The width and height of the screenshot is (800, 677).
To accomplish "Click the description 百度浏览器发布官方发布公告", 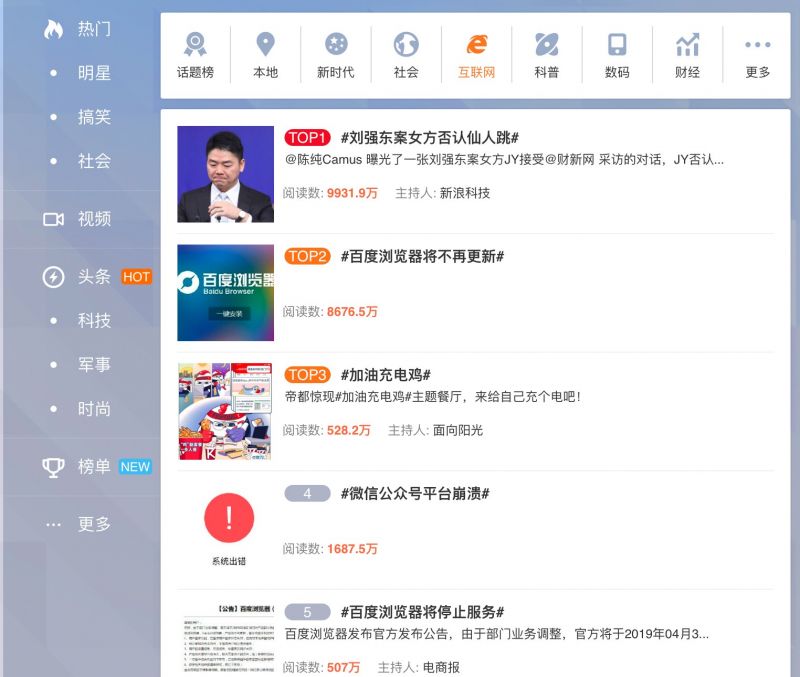I will (x=496, y=634).
